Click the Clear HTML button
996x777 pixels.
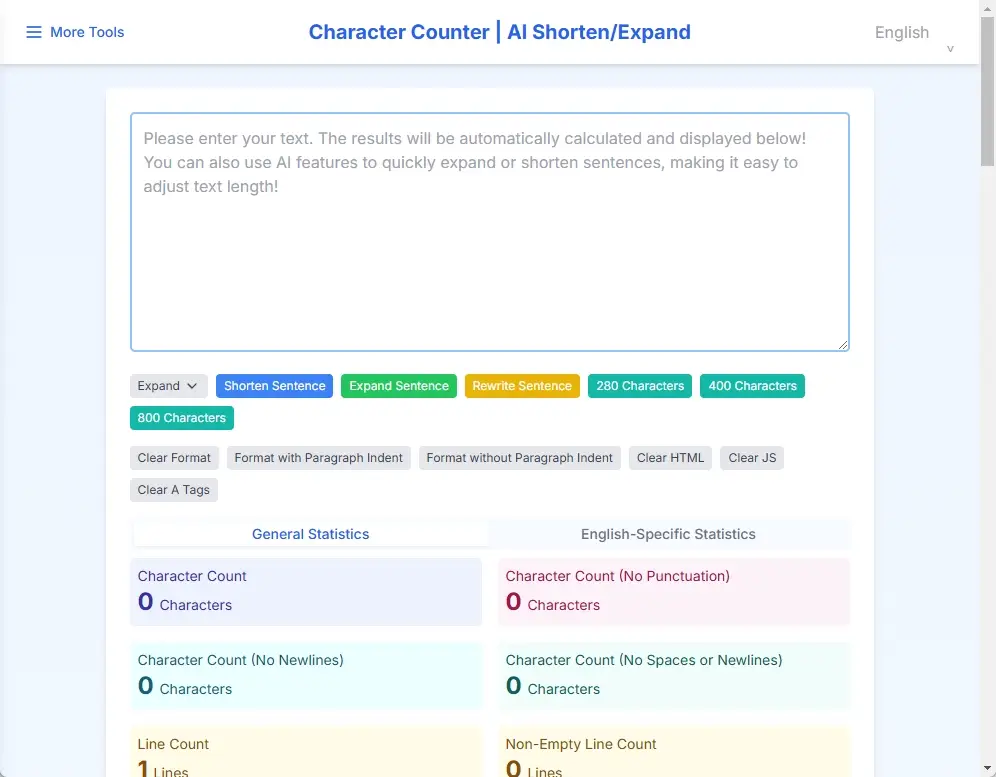pyautogui.click(x=670, y=458)
